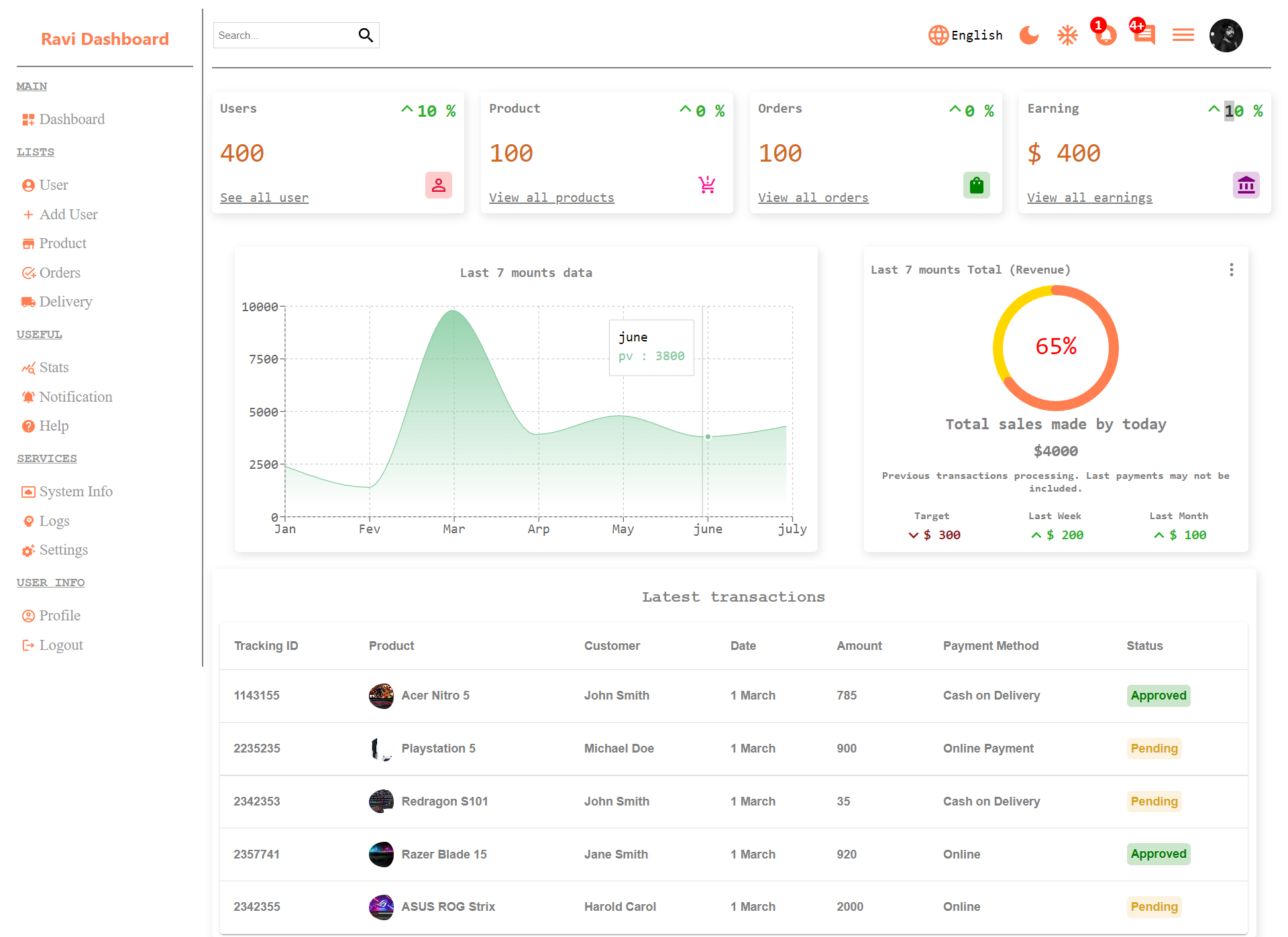Click the shopping cart icon on the Product card
The height and width of the screenshot is (937, 1288).
[708, 185]
